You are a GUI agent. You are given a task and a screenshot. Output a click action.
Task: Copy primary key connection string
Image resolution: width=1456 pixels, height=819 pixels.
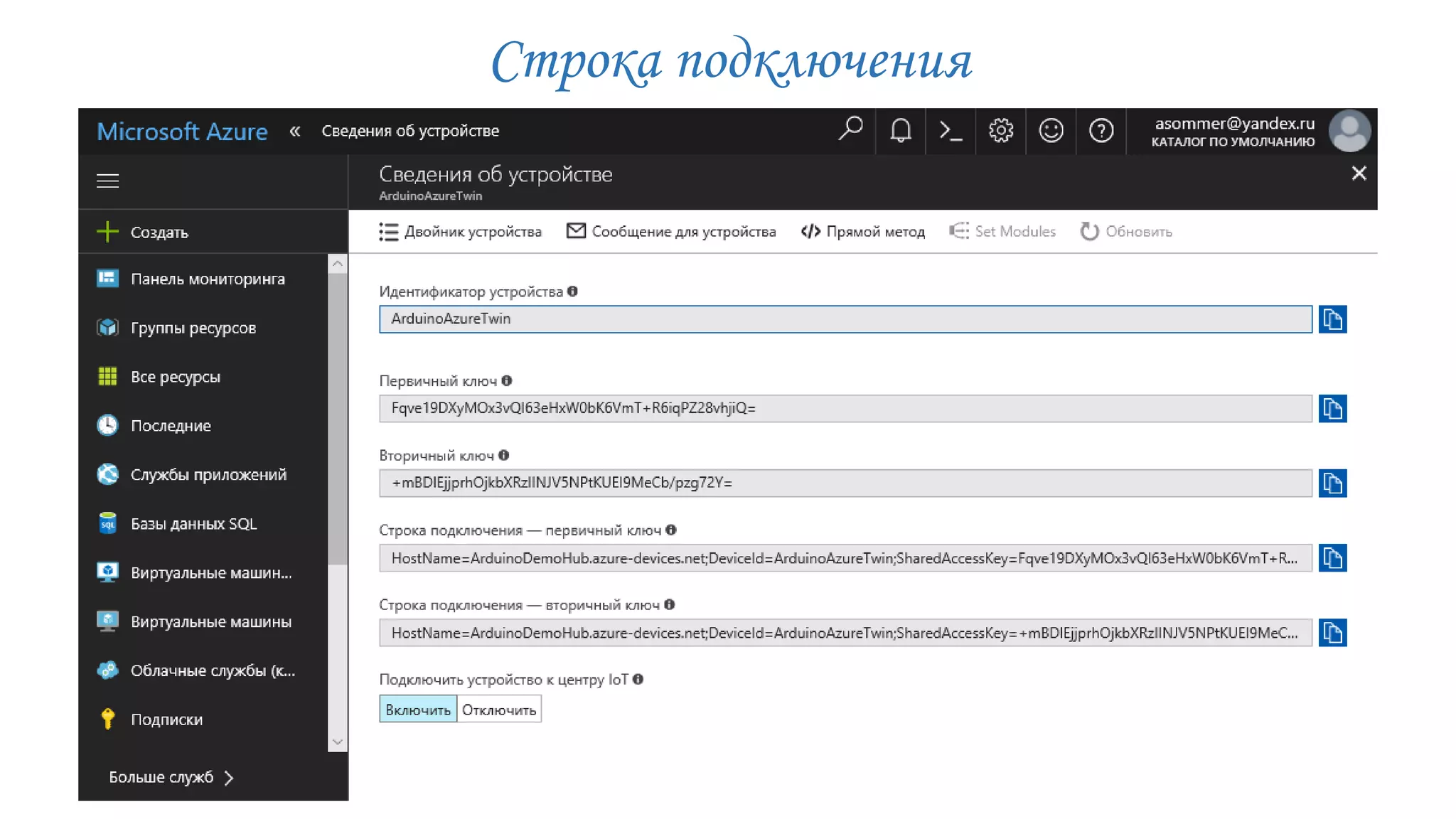point(1332,558)
